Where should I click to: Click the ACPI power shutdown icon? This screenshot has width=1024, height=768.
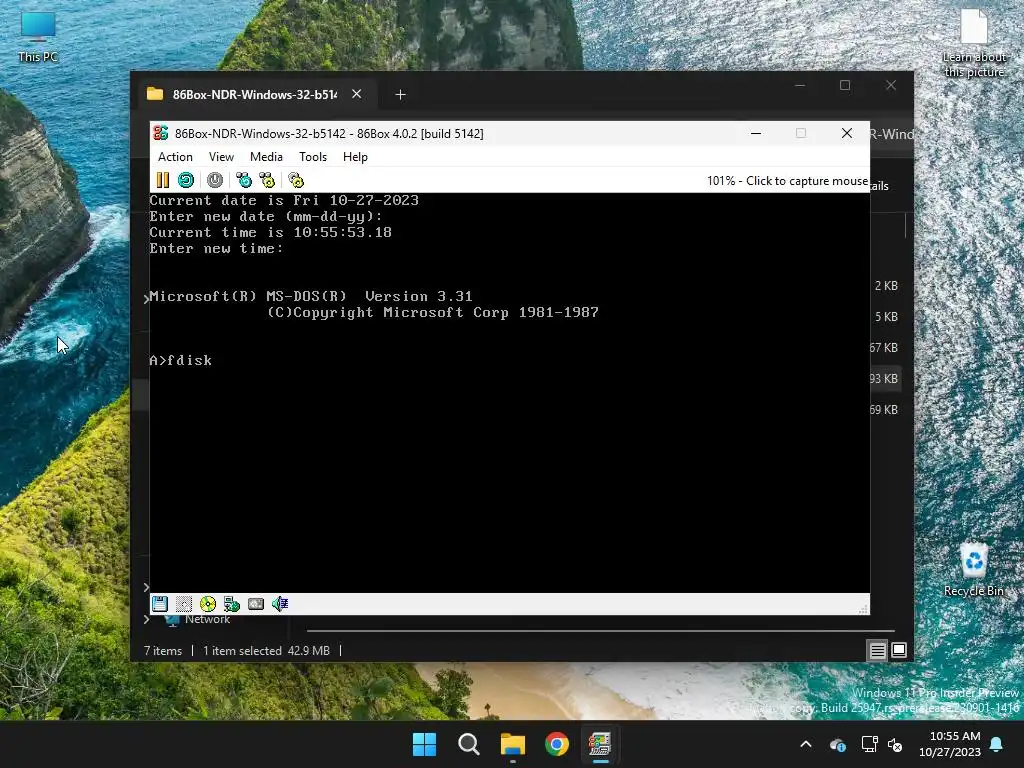[215, 180]
